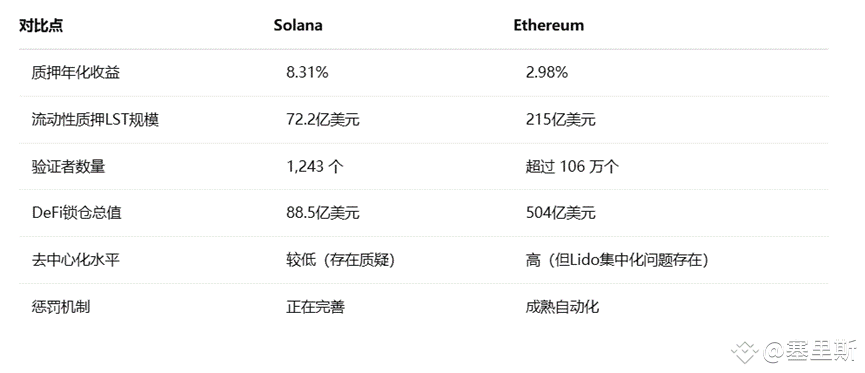Click the 1,243 个 validator count
The image size is (865, 373).
click(315, 166)
